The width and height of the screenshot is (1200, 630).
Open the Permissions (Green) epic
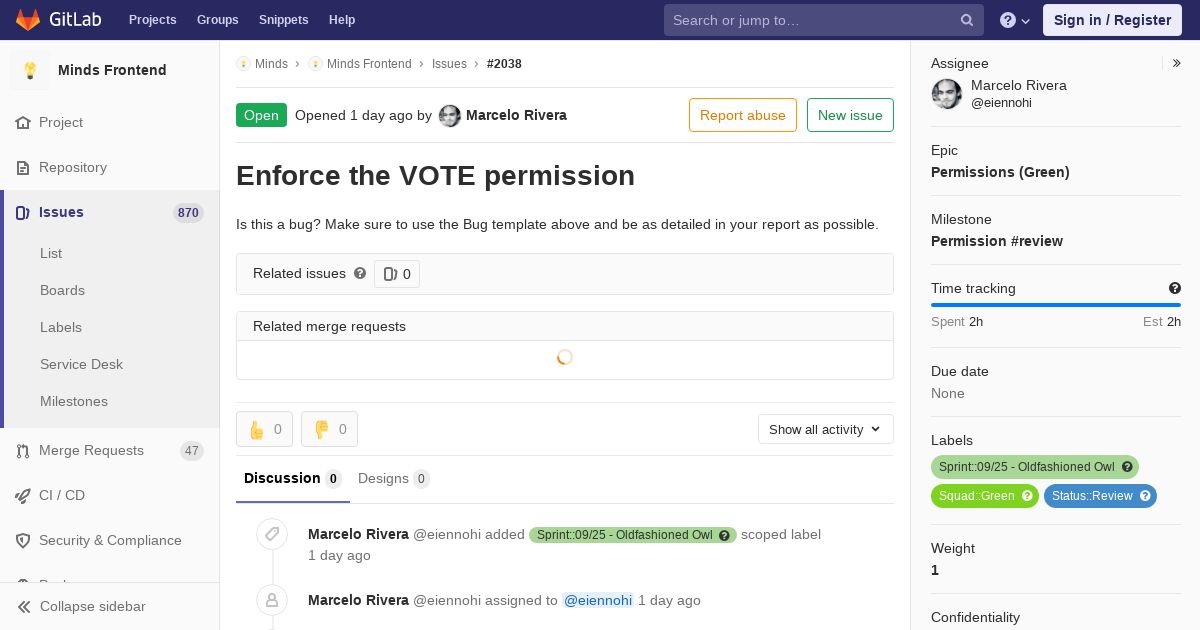coord(1000,172)
